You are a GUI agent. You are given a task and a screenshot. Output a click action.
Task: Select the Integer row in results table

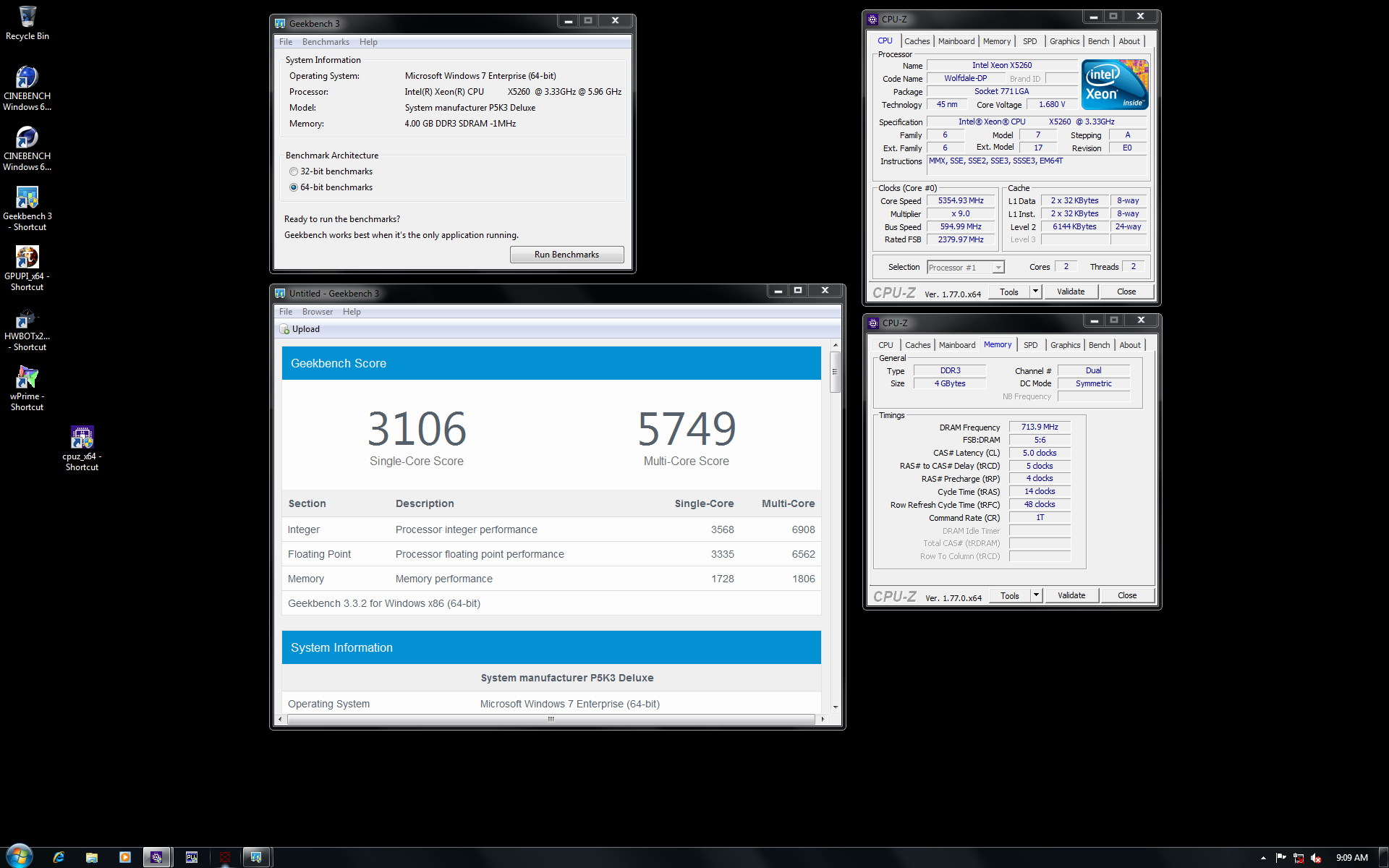coord(551,529)
